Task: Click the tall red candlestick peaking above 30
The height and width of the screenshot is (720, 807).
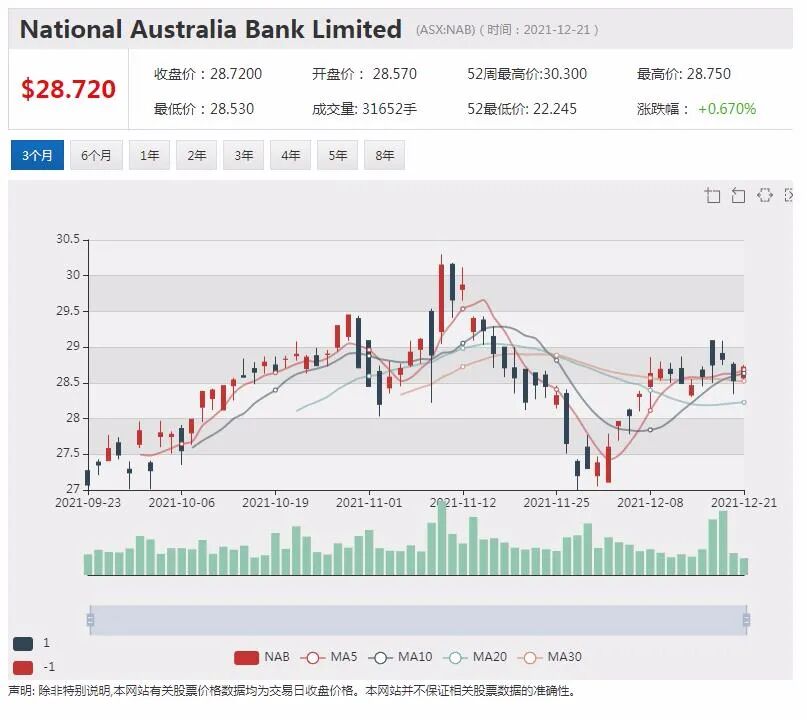Action: click(x=442, y=298)
